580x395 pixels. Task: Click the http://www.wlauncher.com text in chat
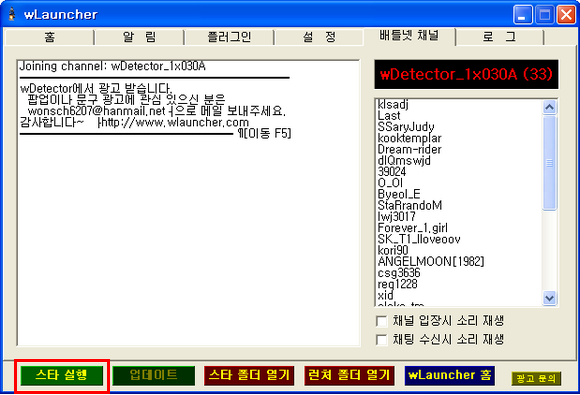[x=175, y=122]
